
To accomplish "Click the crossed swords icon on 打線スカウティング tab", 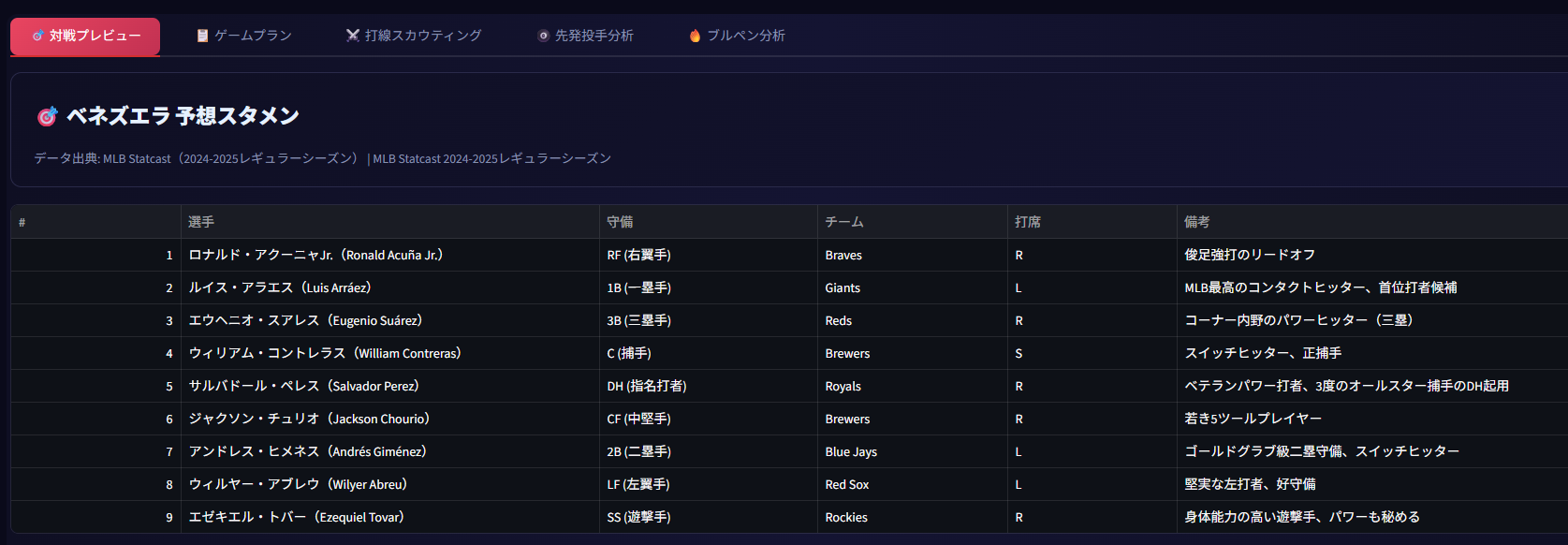I will click(x=353, y=36).
